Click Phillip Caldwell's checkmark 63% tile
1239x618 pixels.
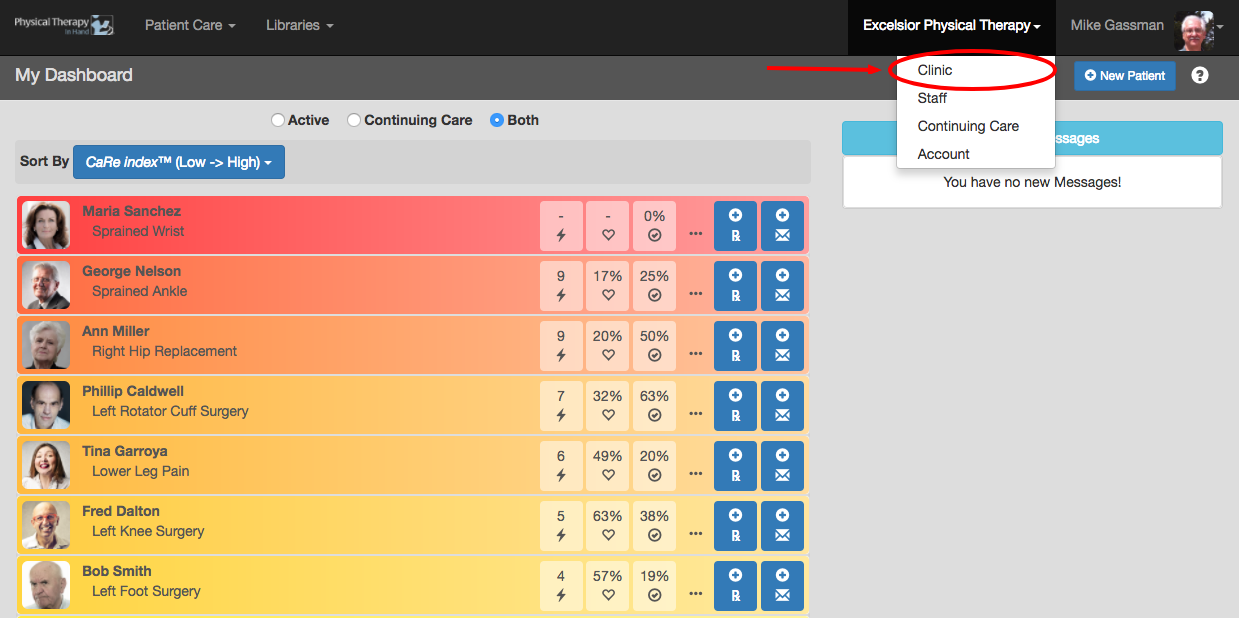(x=654, y=405)
